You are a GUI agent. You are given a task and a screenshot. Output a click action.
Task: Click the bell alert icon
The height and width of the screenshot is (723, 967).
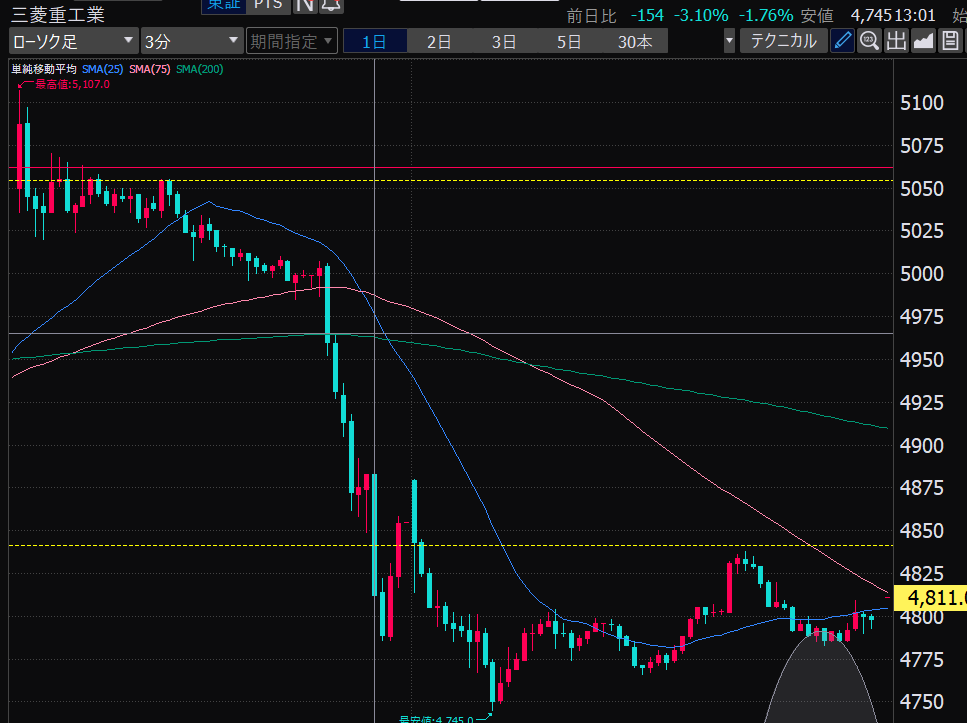pos(331,5)
